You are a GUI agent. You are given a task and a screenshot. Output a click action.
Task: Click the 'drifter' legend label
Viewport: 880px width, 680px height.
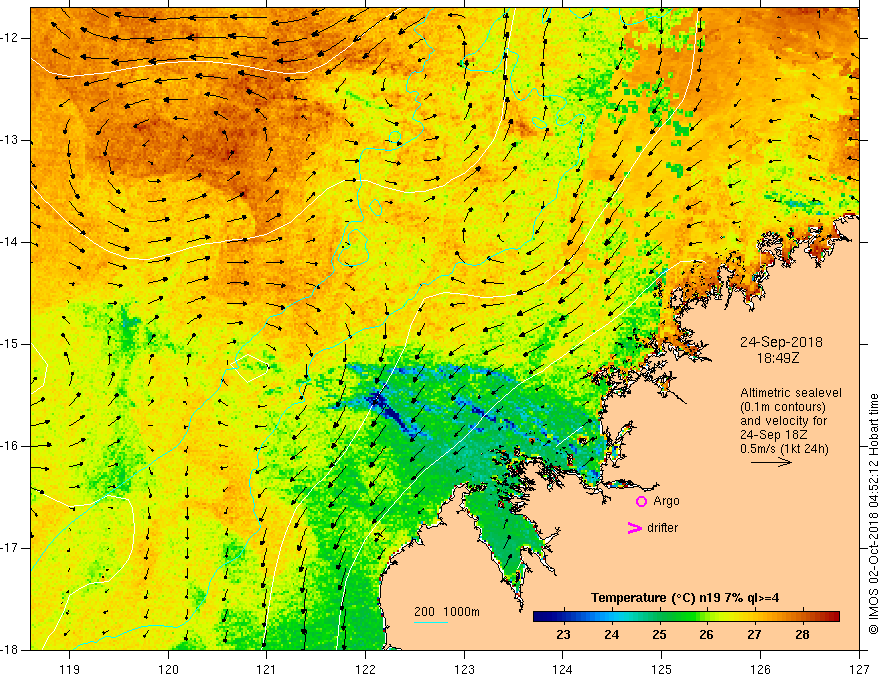click(x=662, y=528)
